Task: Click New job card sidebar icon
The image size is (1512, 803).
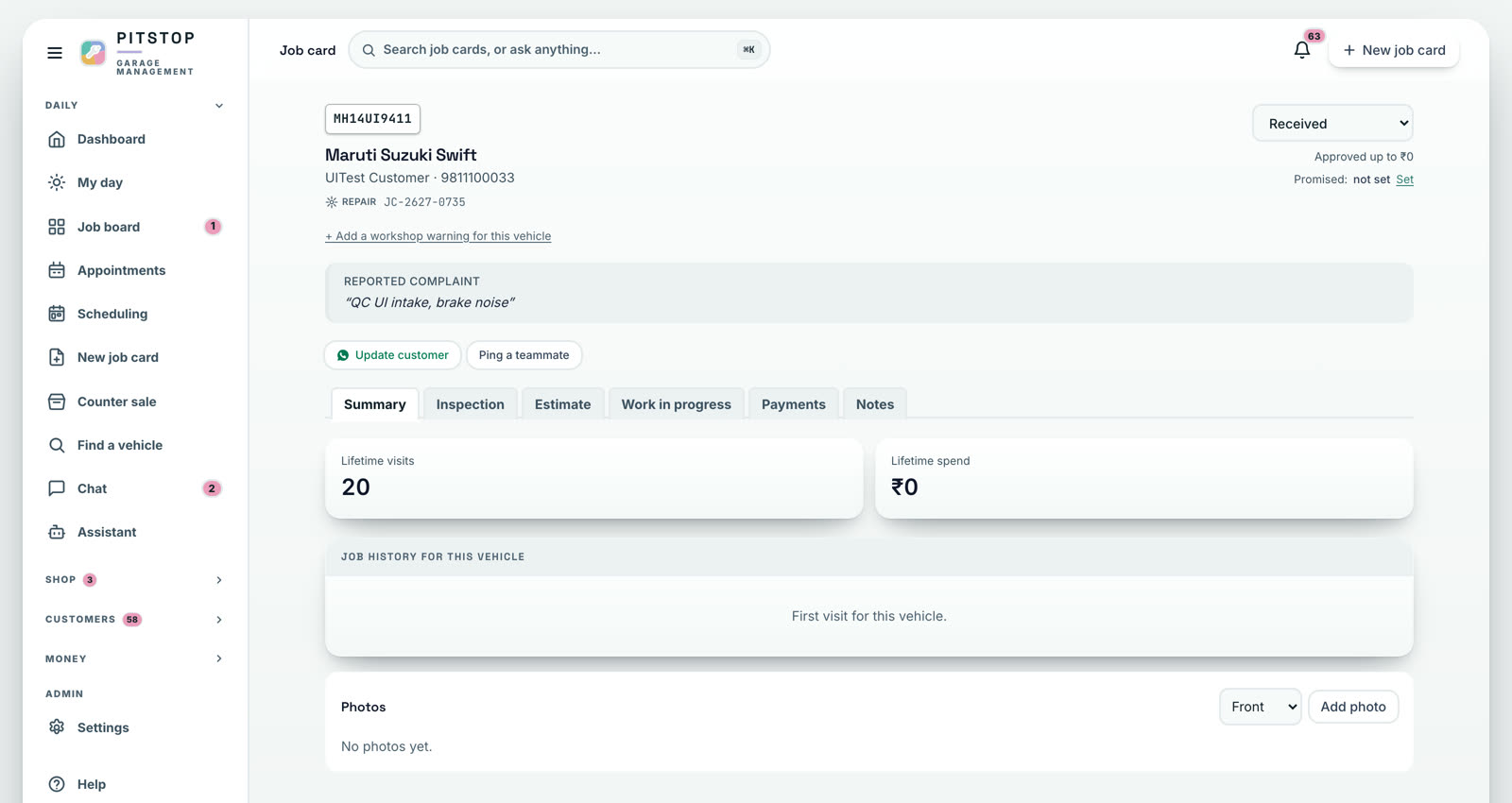Action: pos(57,357)
